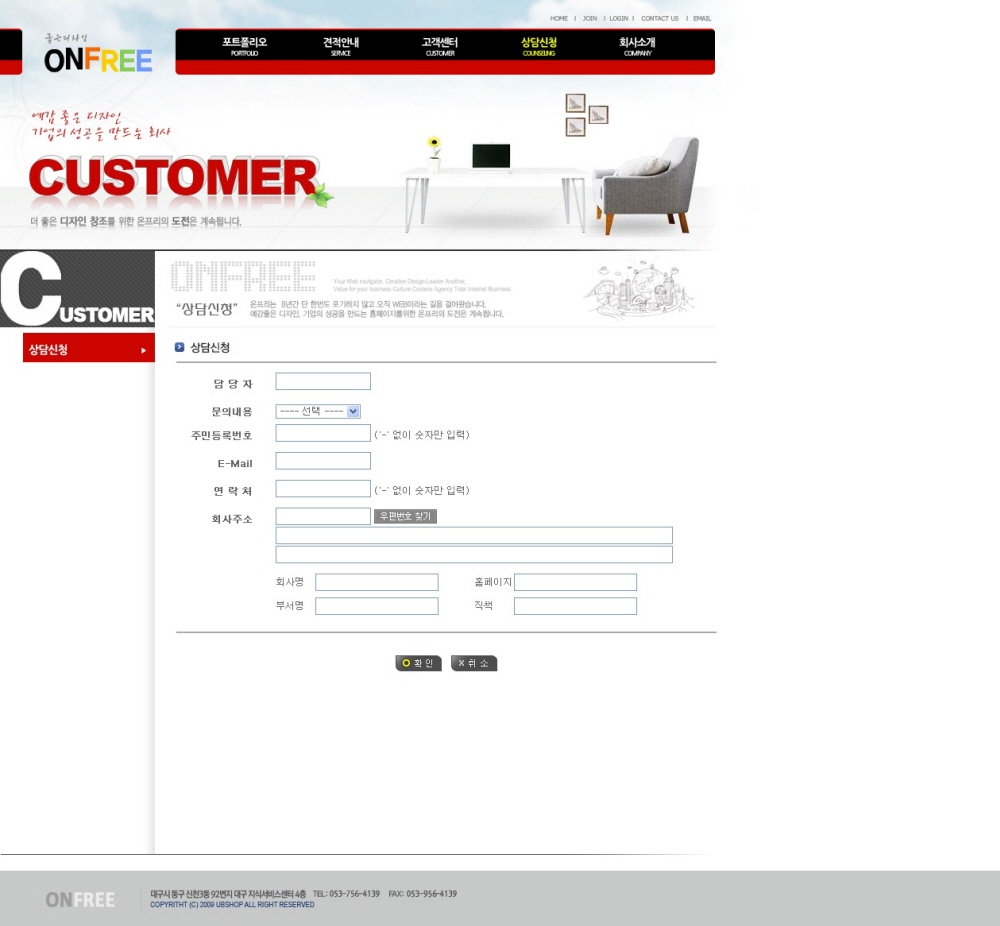
Task: Select 상담신청 in the left sidebar
Action: pyautogui.click(x=88, y=350)
